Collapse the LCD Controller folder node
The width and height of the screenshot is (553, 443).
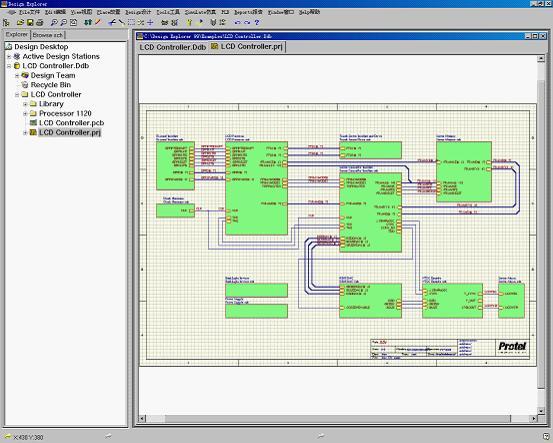click(17, 95)
